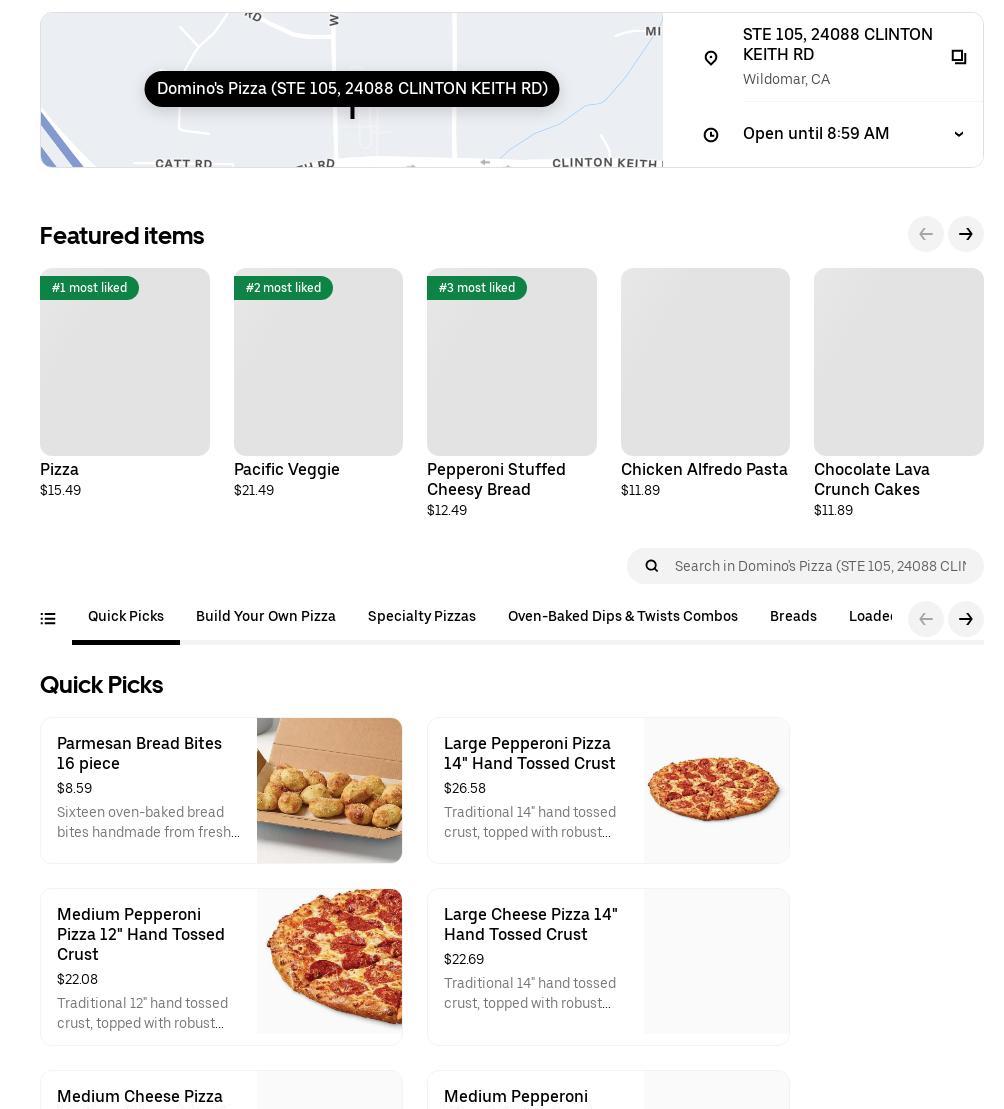Open the menu category list icon
Screen dimensions: 1004x1109
tap(48, 619)
